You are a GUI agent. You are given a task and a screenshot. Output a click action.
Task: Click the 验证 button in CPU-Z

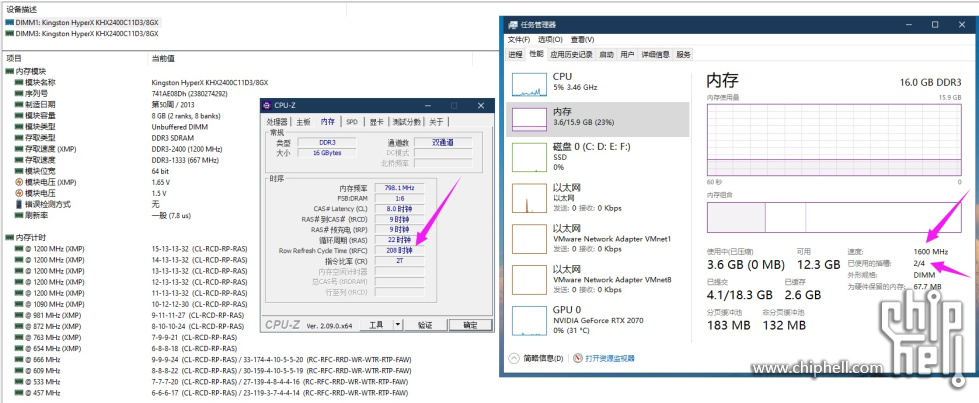(425, 325)
